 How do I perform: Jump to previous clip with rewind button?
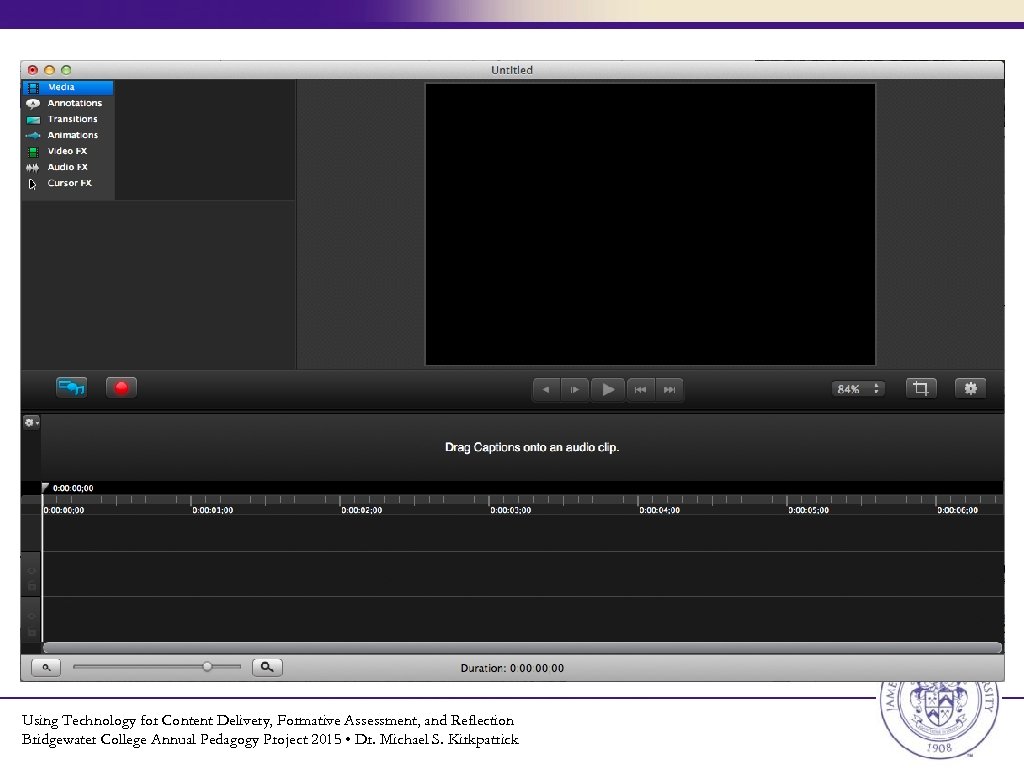click(641, 390)
